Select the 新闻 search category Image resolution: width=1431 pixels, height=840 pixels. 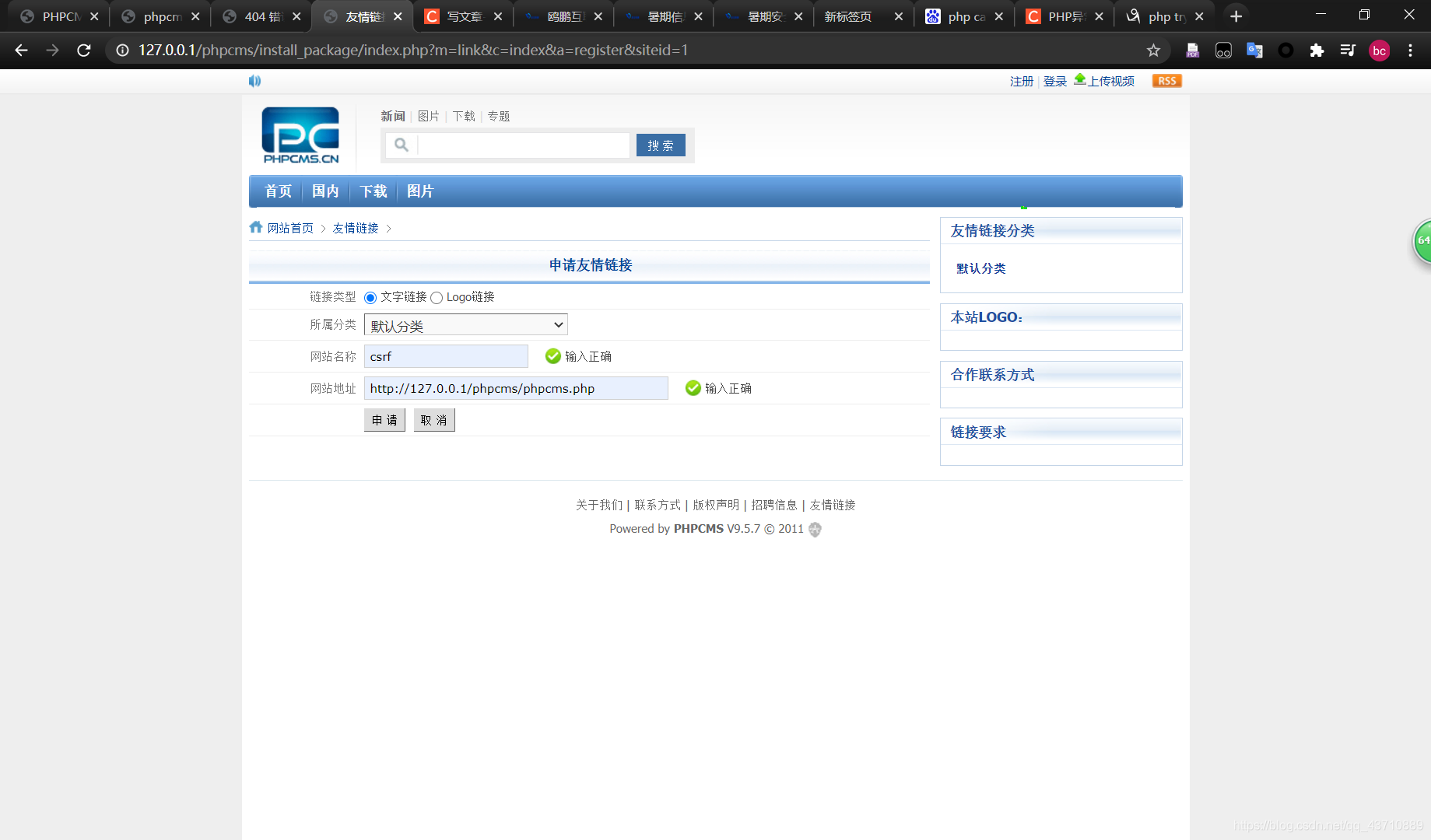[x=393, y=116]
